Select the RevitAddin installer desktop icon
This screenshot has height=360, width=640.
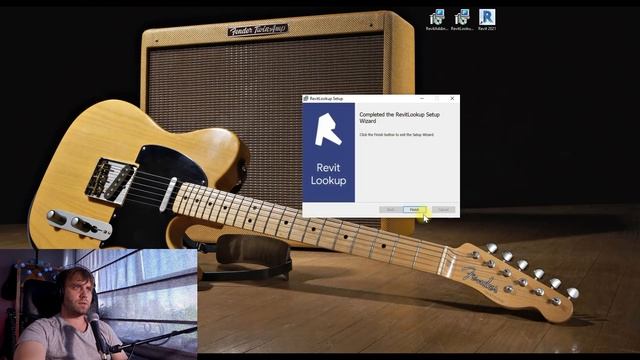[437, 20]
